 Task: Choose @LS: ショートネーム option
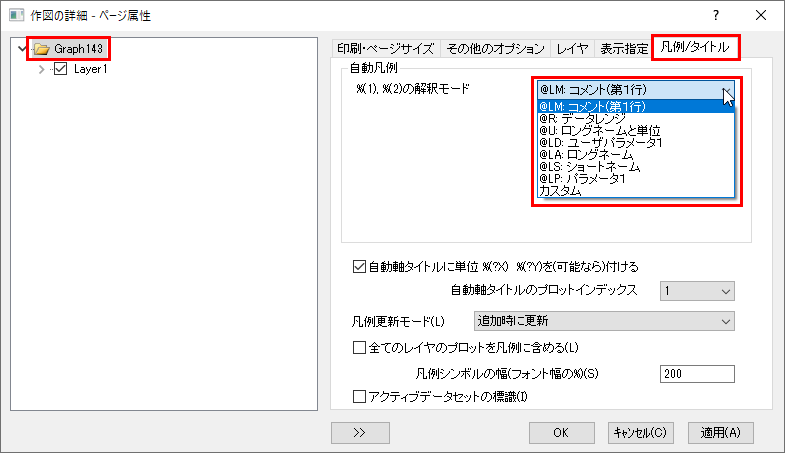tap(635, 167)
